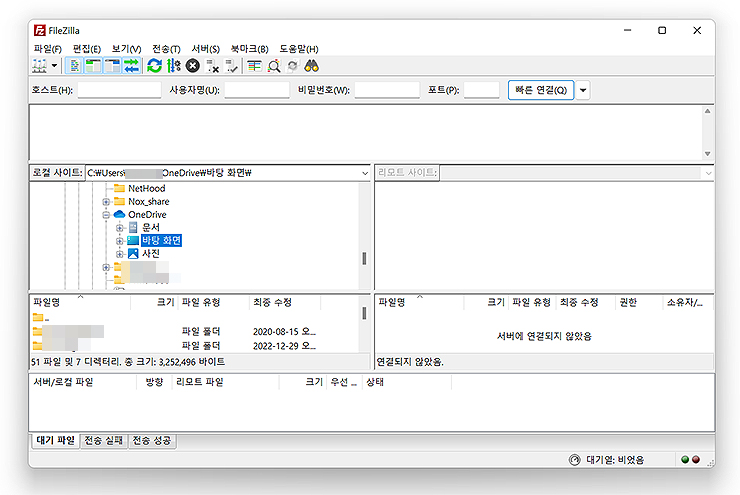Refresh file and folder lists
The image size is (740, 495).
(154, 66)
